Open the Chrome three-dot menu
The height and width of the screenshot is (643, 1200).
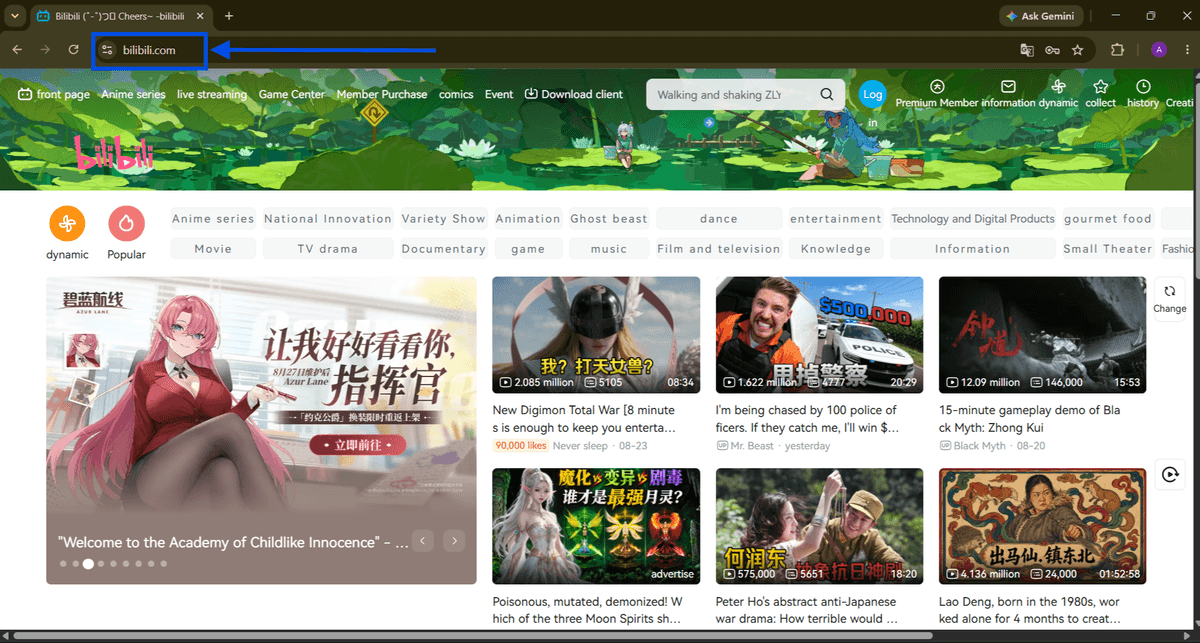pyautogui.click(x=1187, y=50)
